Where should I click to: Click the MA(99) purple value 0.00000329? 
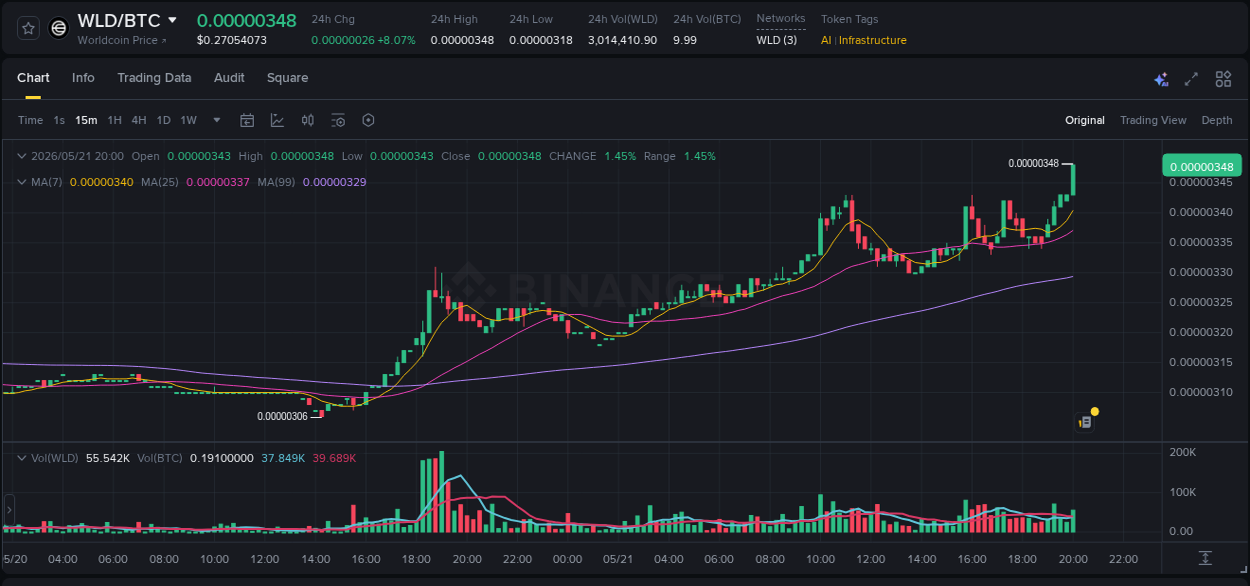click(334, 182)
